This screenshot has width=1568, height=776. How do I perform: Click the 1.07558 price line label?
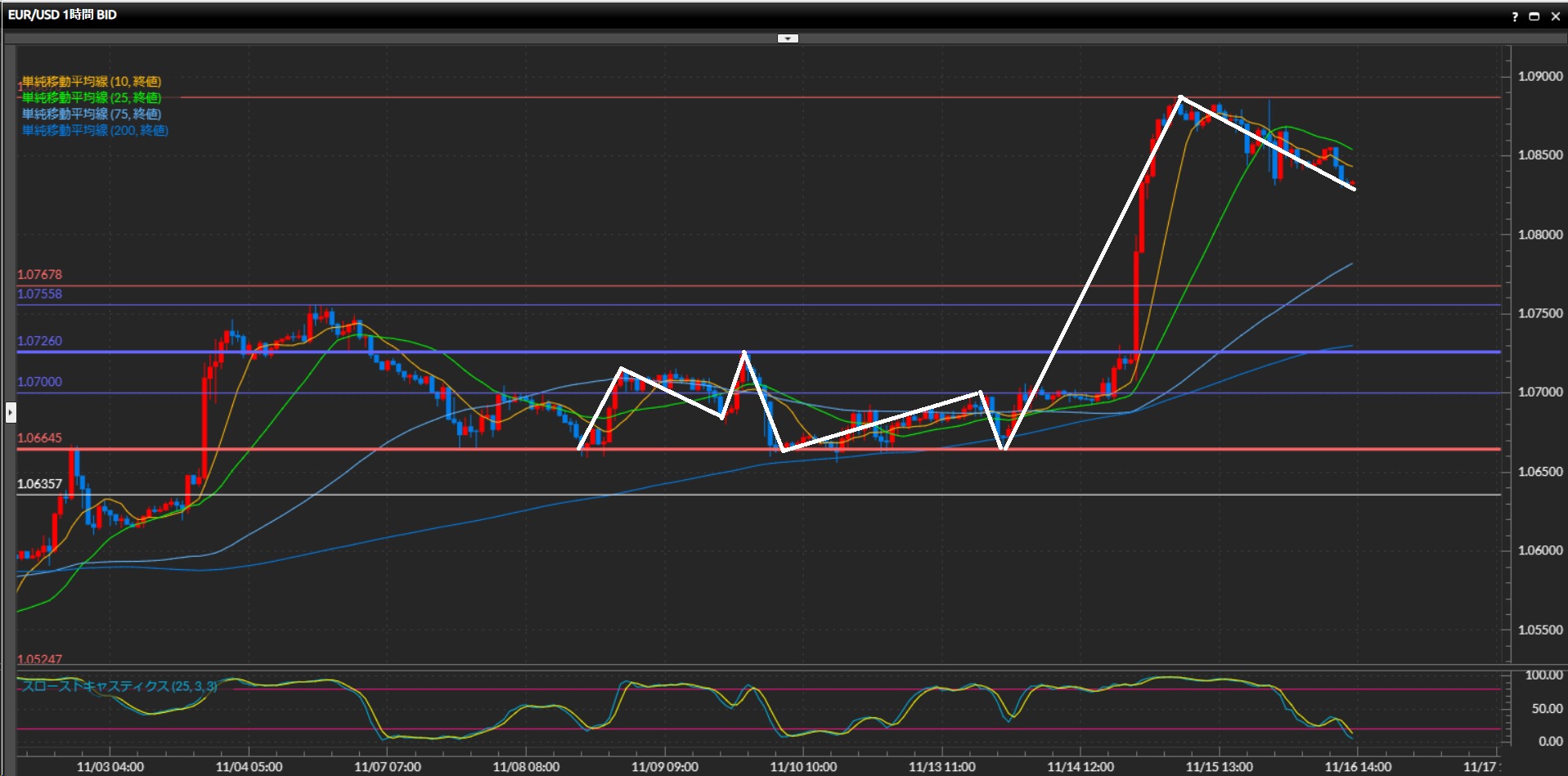click(39, 294)
